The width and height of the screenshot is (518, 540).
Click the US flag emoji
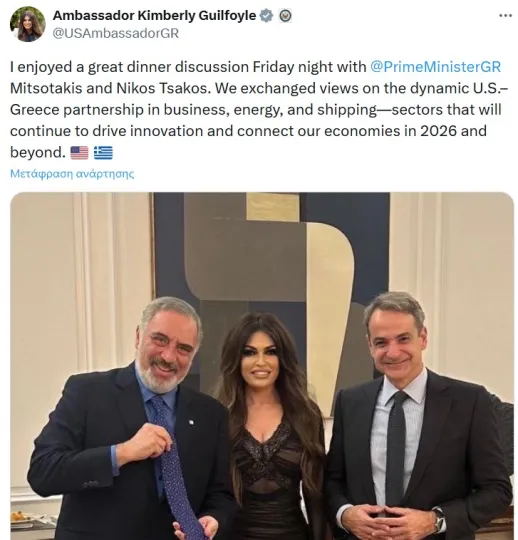(79, 153)
